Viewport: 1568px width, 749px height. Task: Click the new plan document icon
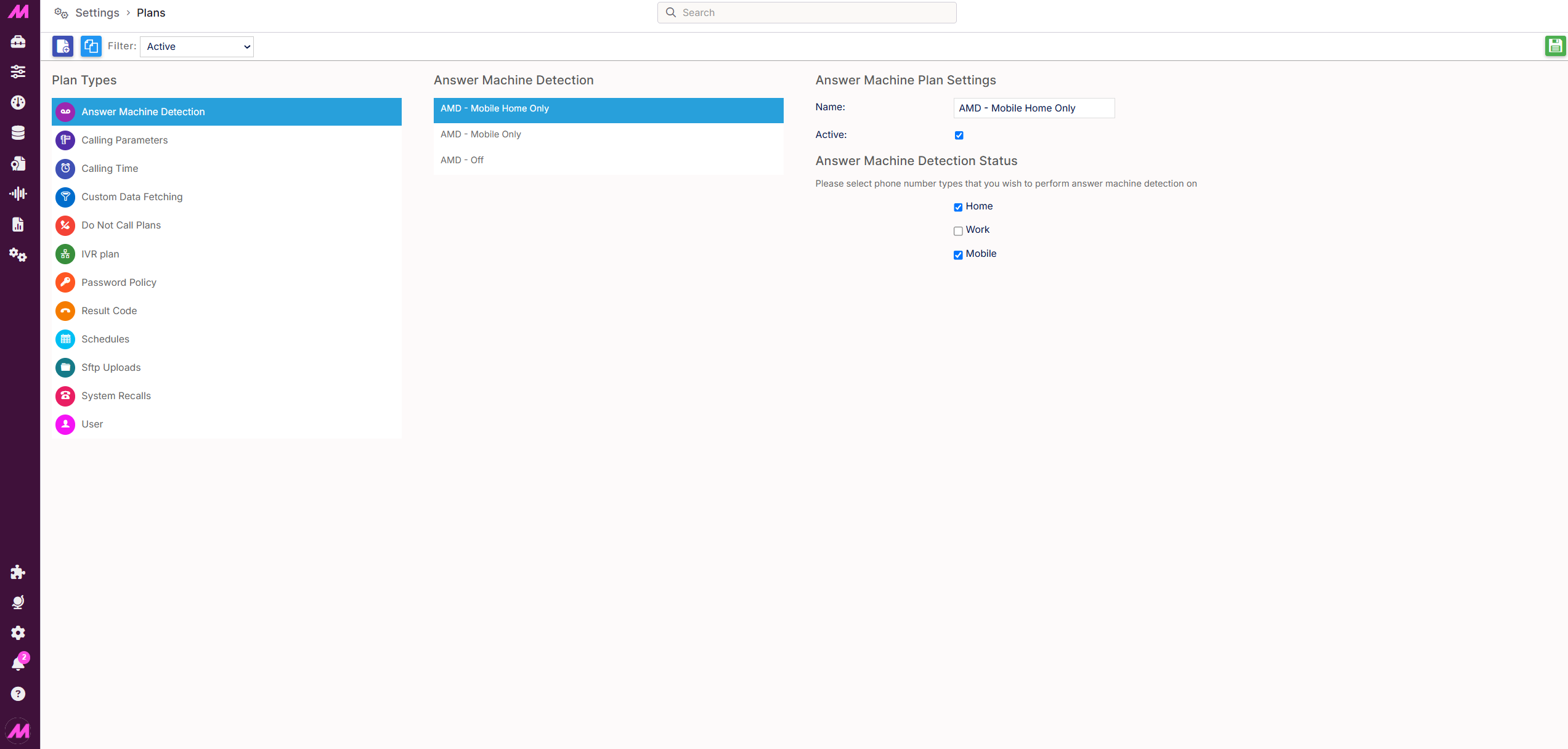click(x=63, y=46)
